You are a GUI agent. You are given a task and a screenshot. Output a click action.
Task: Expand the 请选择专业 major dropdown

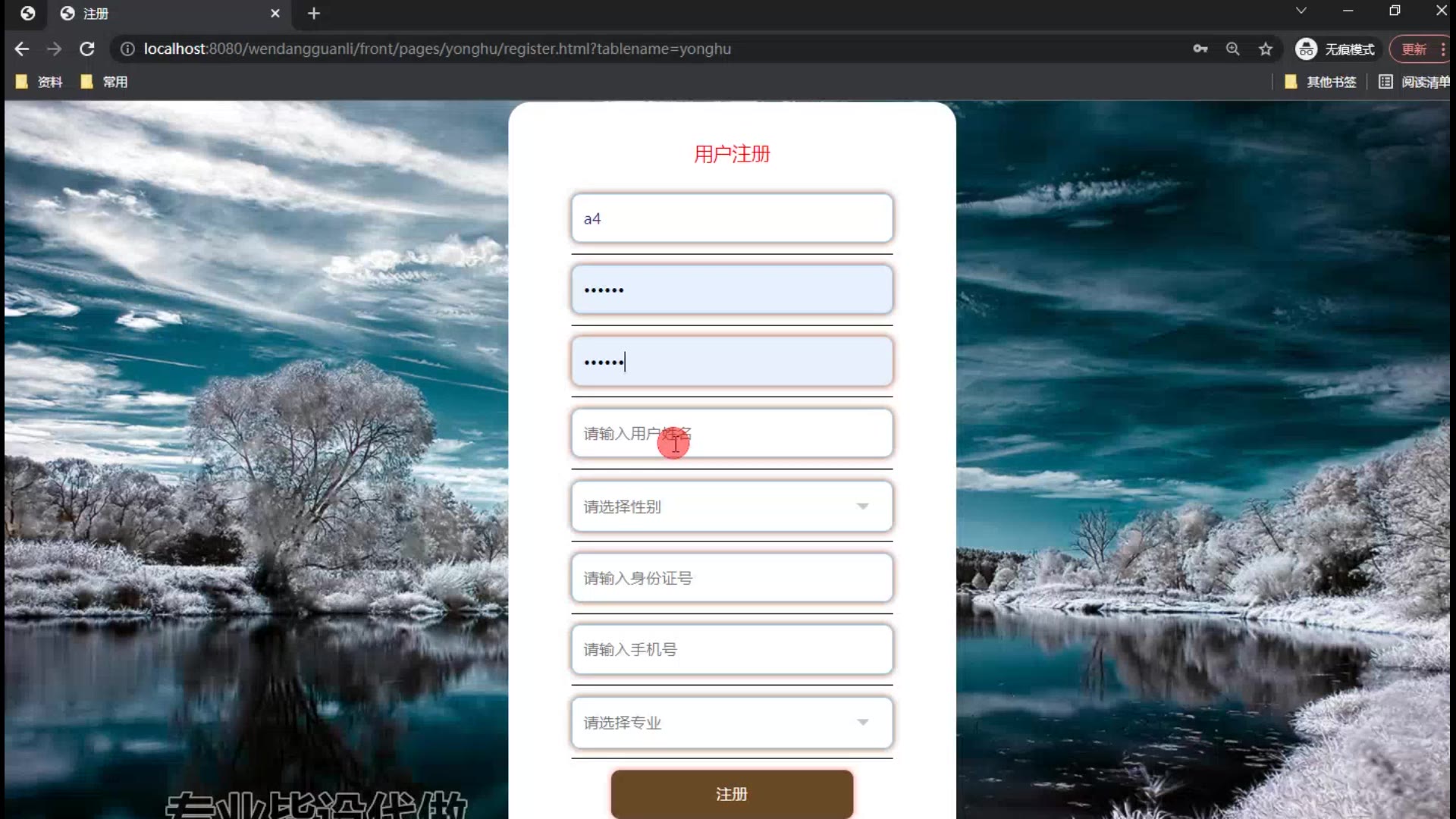[731, 723]
